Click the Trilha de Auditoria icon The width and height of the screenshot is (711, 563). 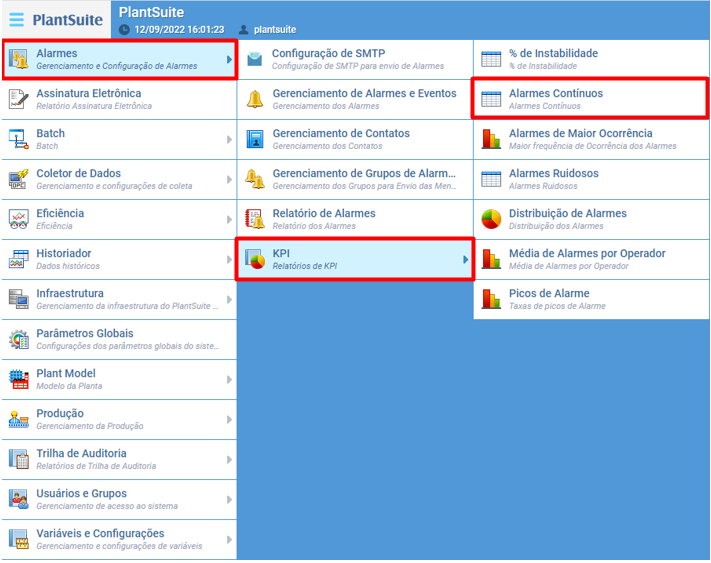19,459
